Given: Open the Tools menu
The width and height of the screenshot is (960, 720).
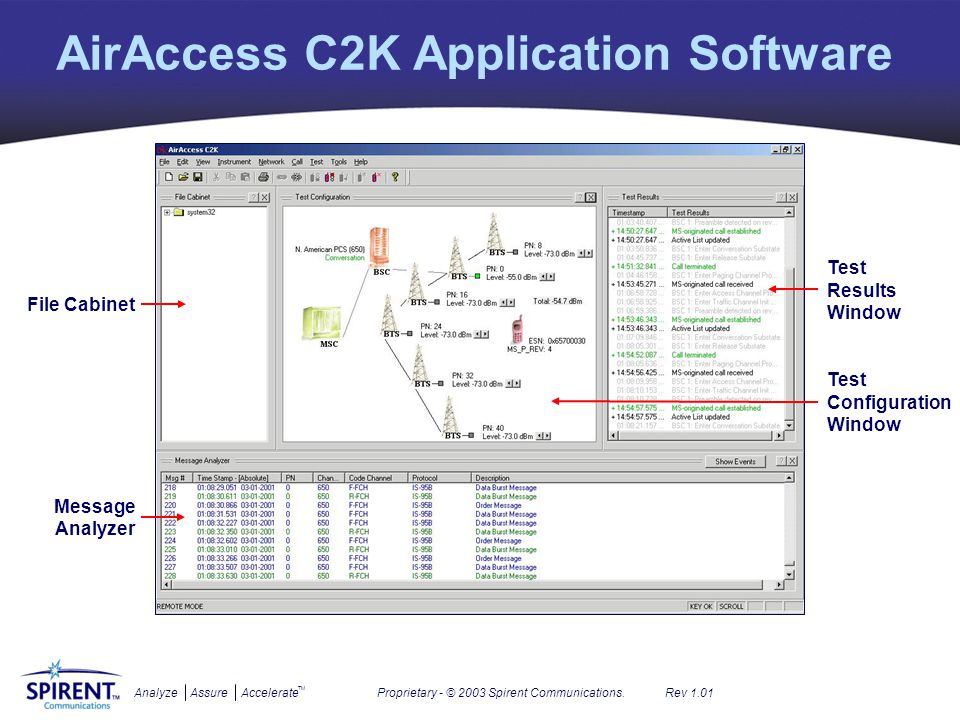Looking at the screenshot, I should [x=339, y=162].
